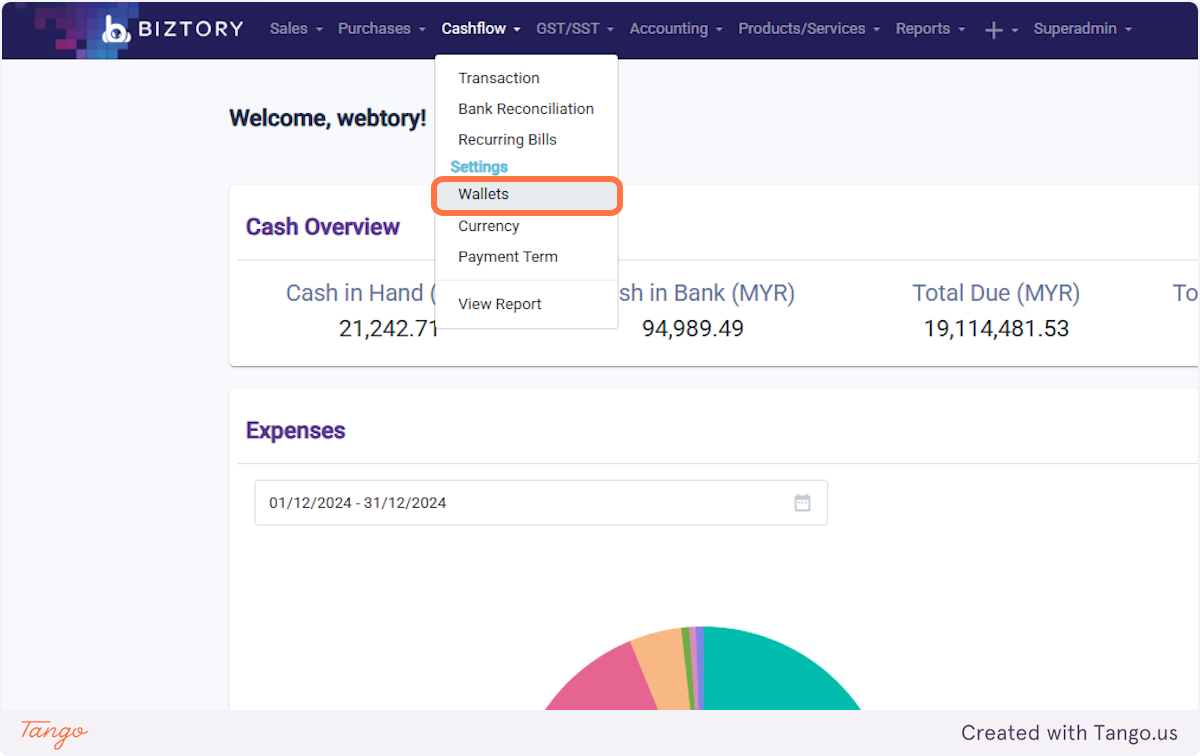Select Bank Reconciliation menu entry
This screenshot has width=1200, height=756.
(526, 109)
